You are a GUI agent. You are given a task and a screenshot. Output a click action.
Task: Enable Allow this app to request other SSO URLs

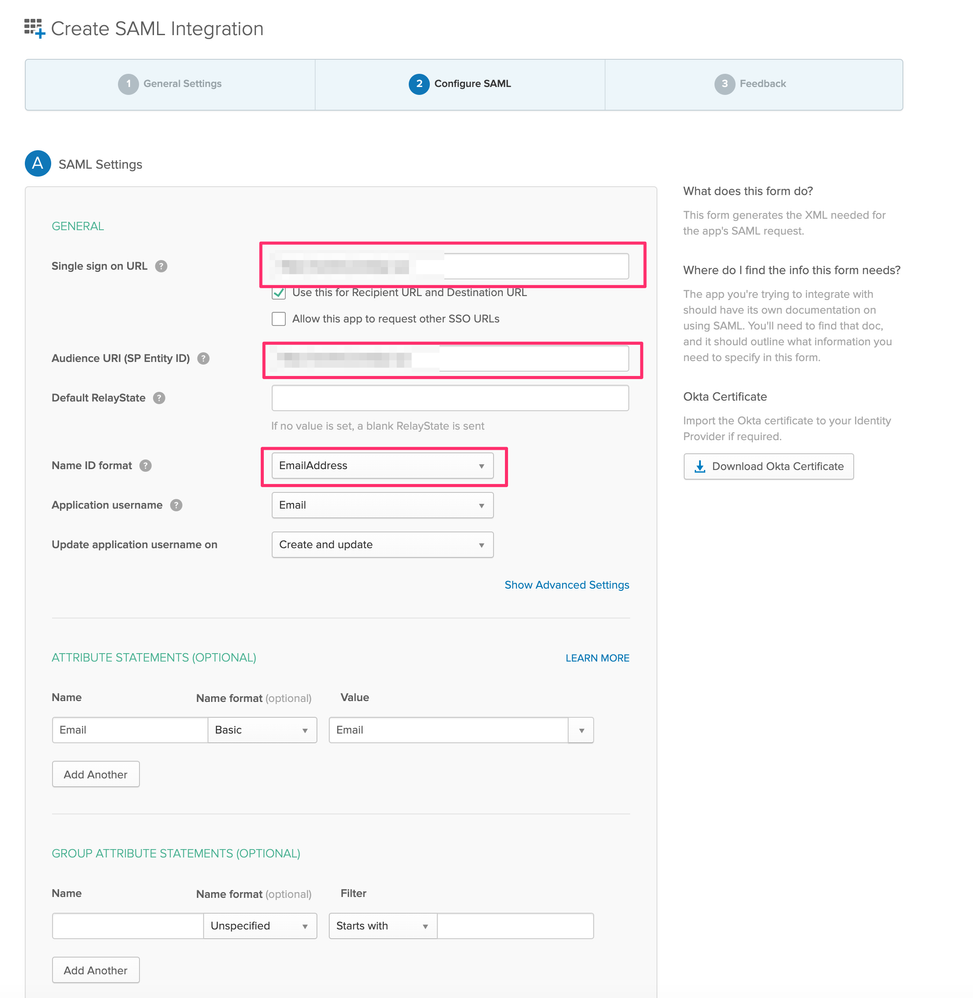pyautogui.click(x=279, y=319)
